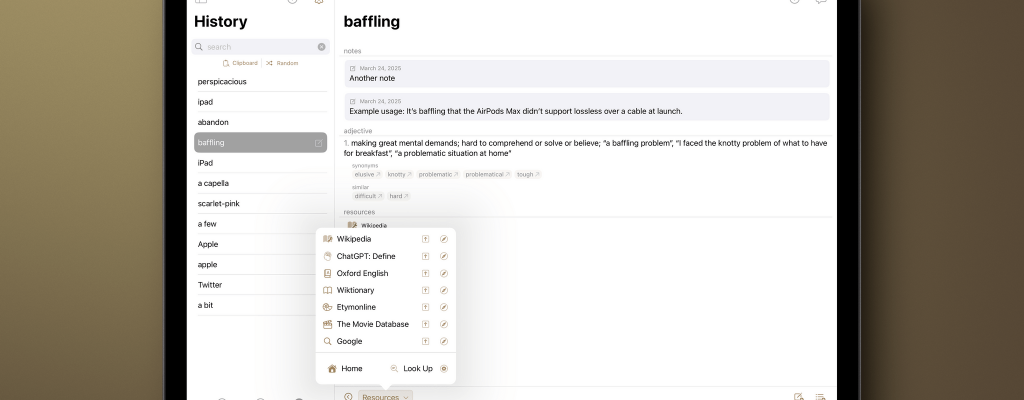1024x400 pixels.
Task: Choose Wiktionary in the resources list
Action: coord(356,290)
